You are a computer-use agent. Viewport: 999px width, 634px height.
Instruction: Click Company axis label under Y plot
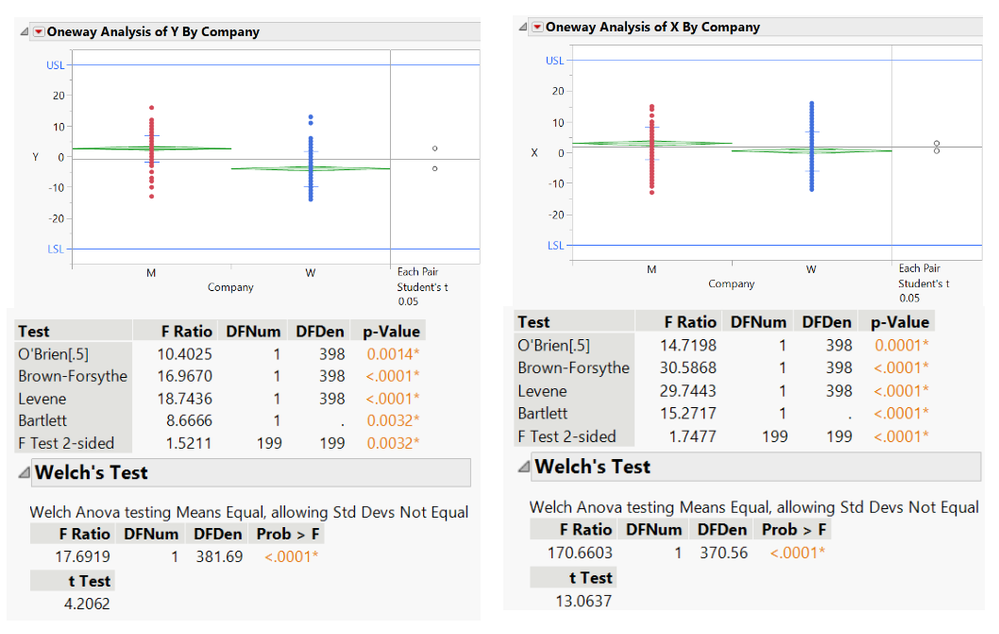(230, 288)
